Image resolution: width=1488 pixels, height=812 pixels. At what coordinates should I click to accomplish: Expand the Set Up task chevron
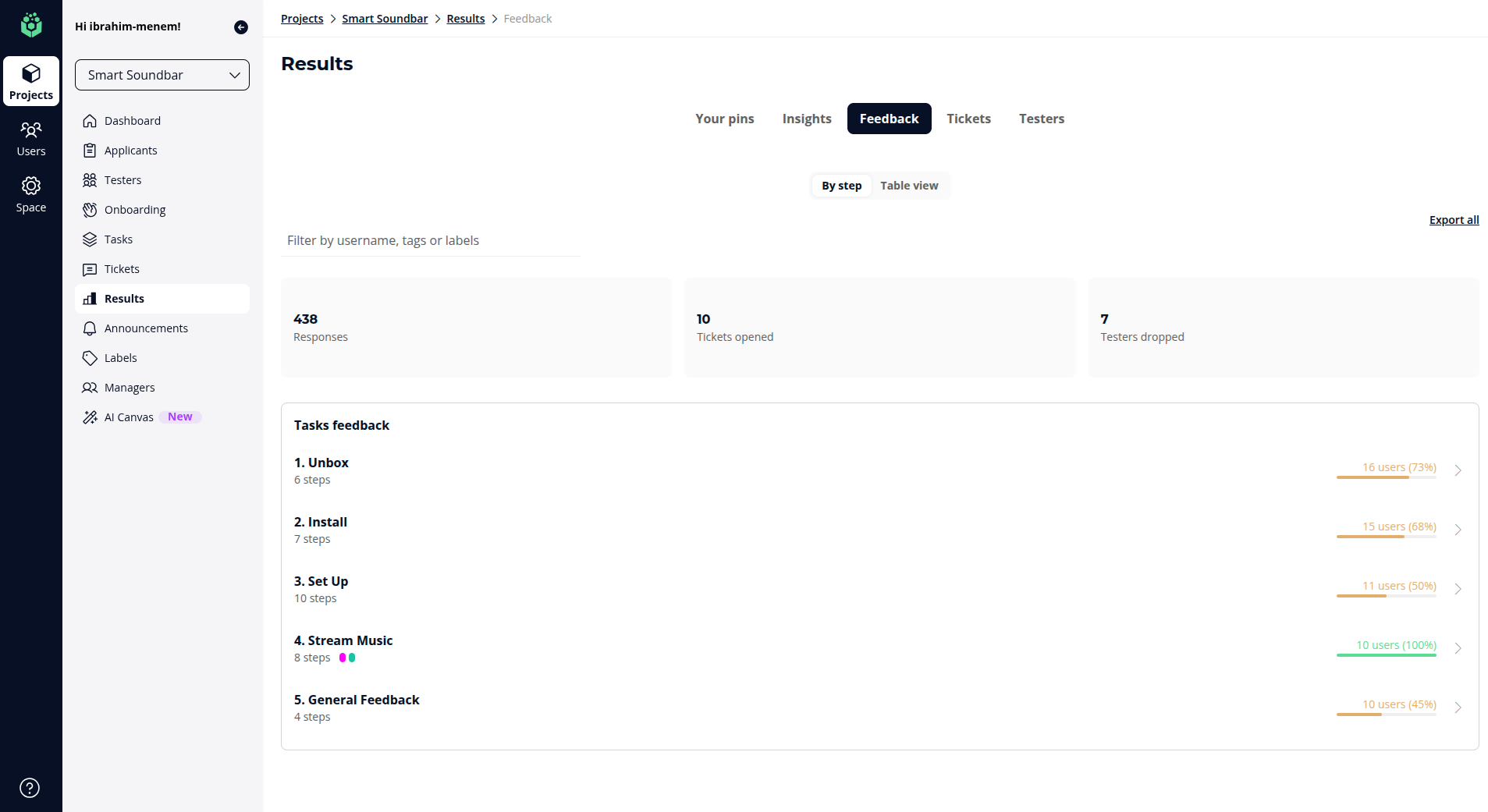[x=1458, y=589]
